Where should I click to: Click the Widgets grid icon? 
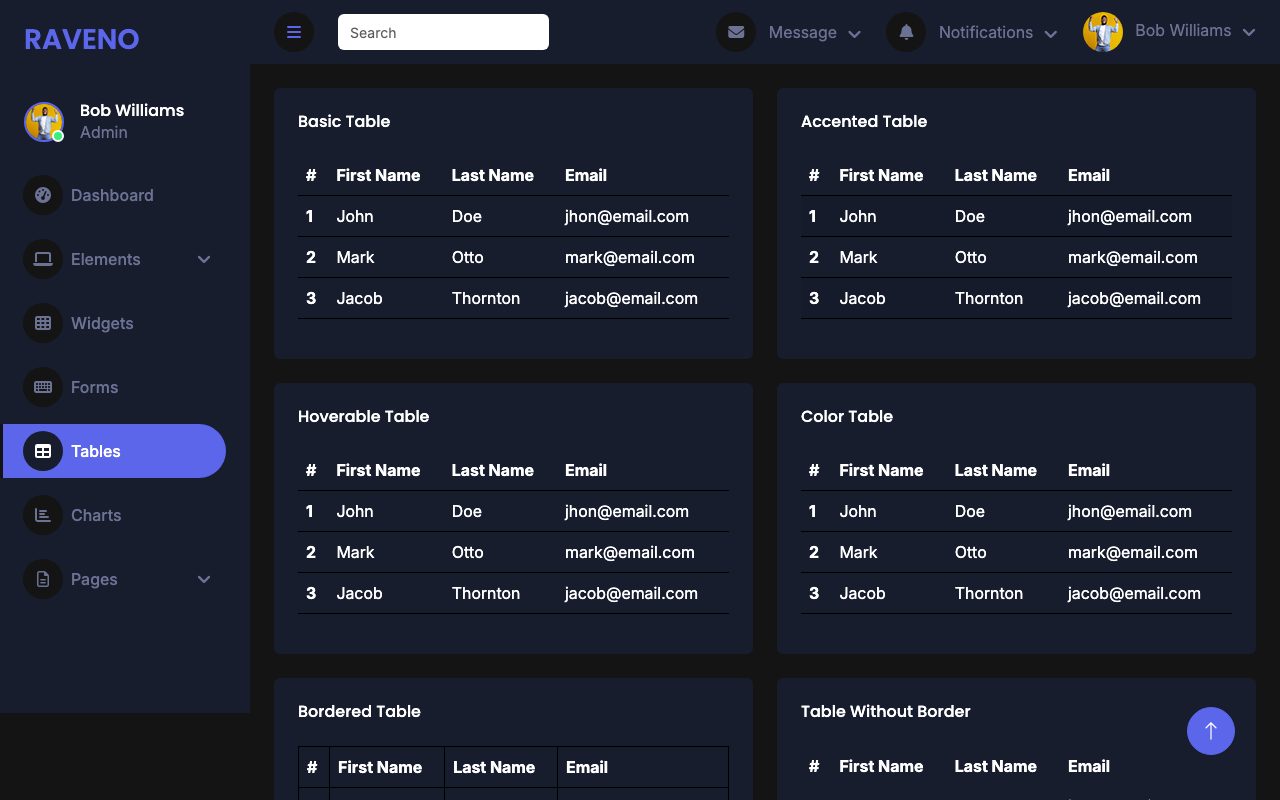[x=43, y=323]
